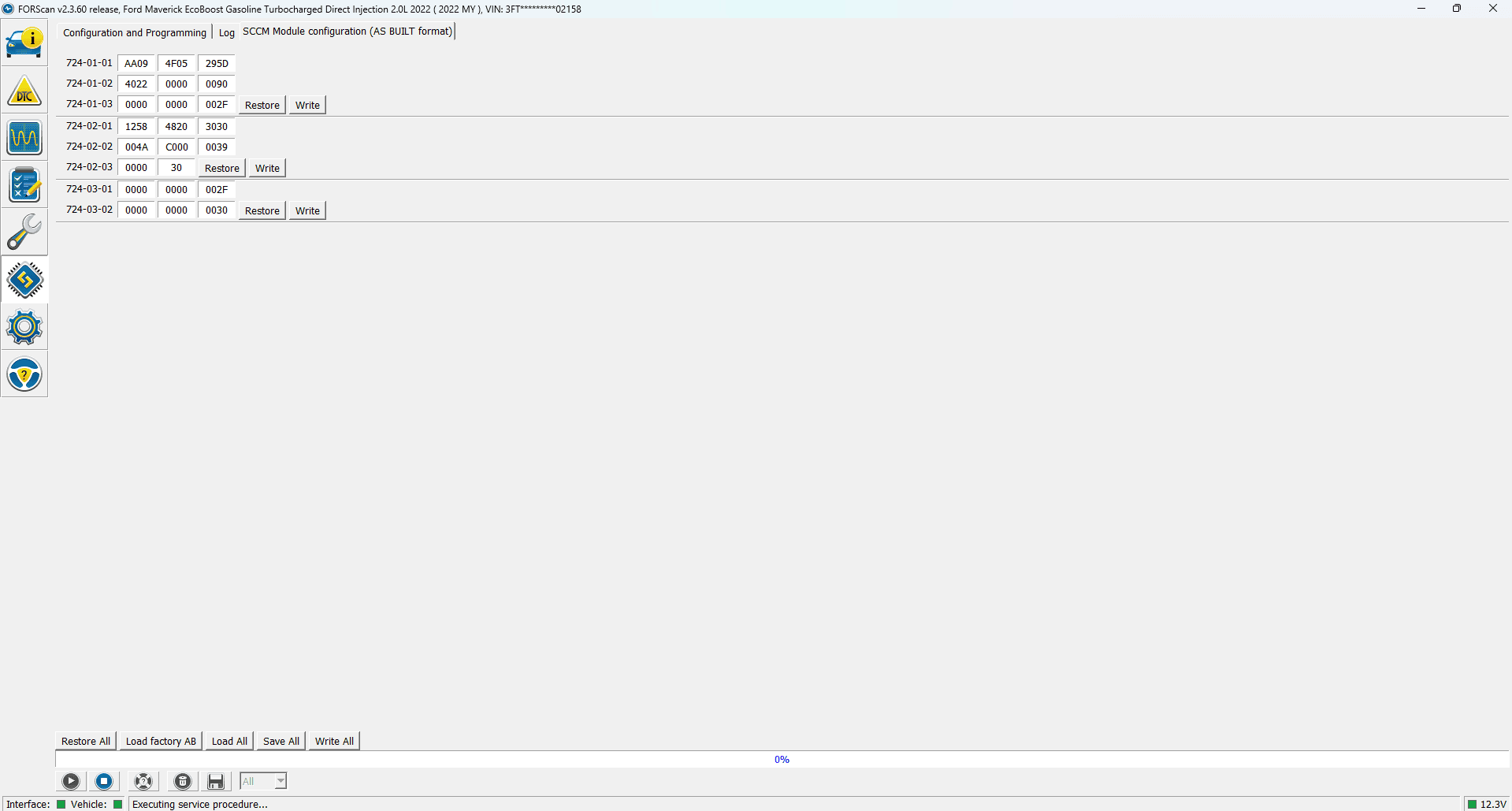This screenshot has width=1512, height=811.
Task: Edit field 1258 in row 724-02-01
Action: coord(136,126)
